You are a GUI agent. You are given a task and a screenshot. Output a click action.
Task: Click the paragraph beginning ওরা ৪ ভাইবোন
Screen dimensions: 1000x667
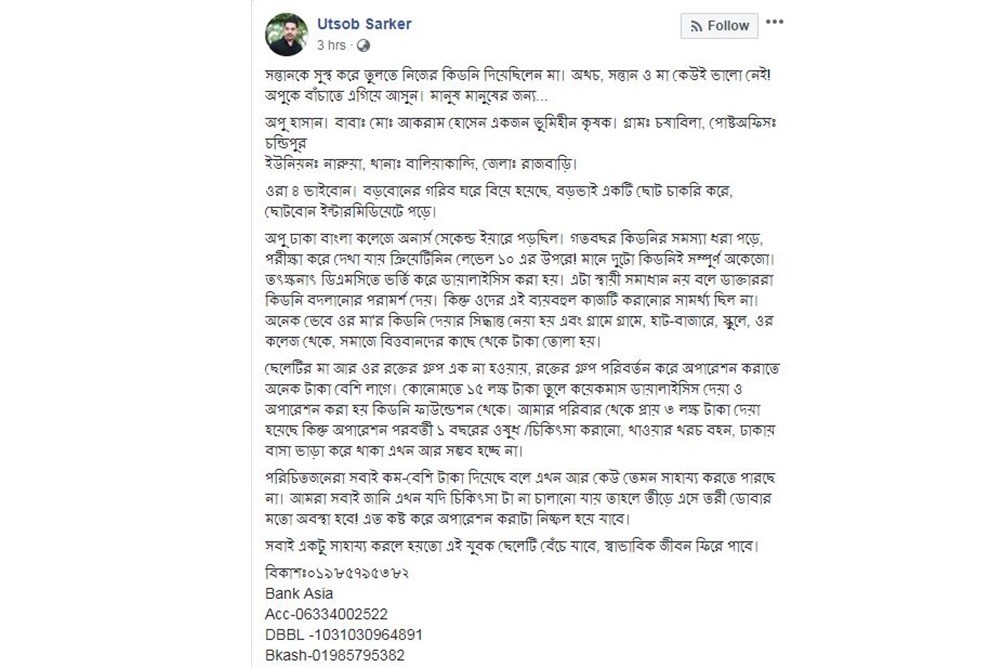(x=499, y=201)
